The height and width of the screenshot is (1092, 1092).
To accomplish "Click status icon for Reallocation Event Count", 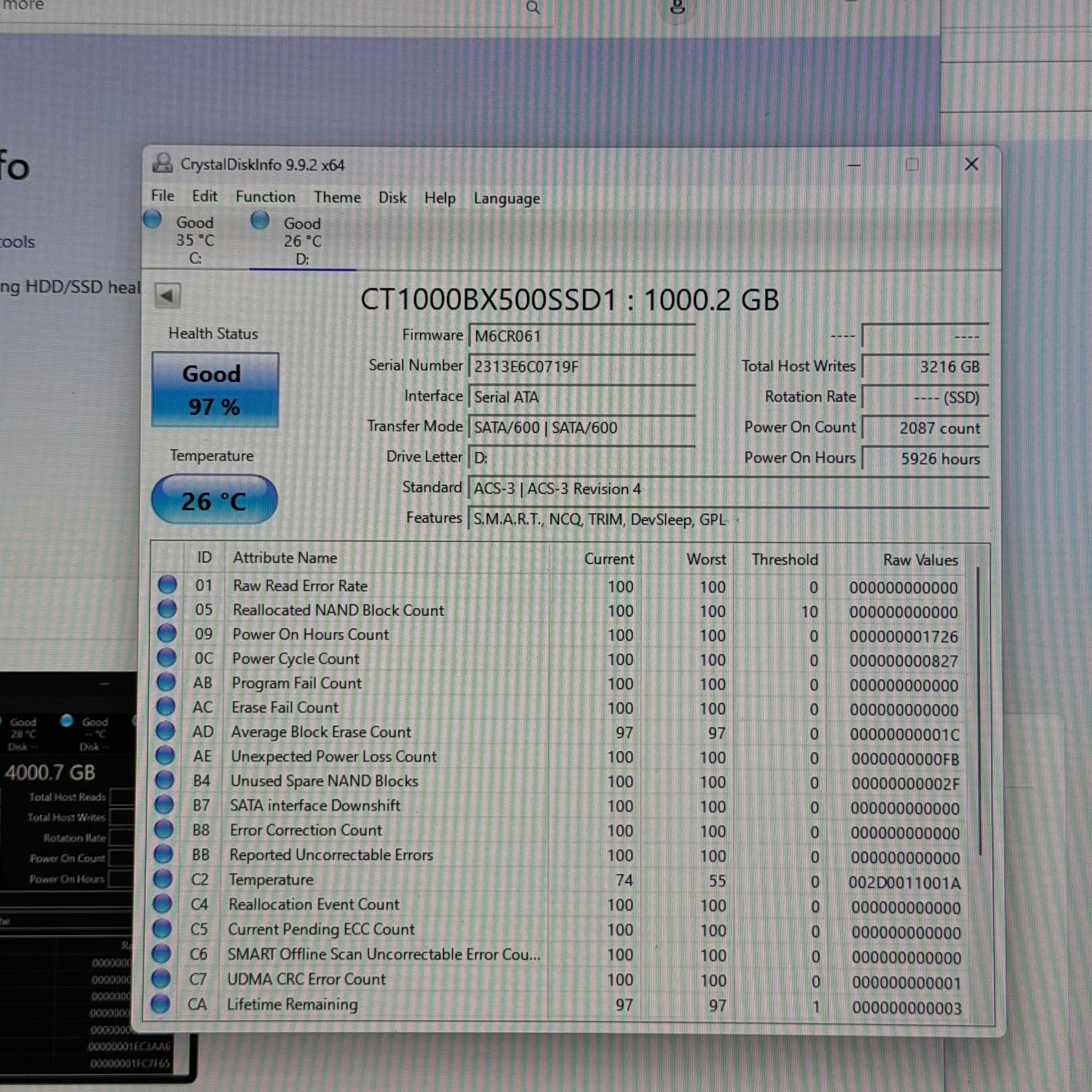I will coord(162,904).
